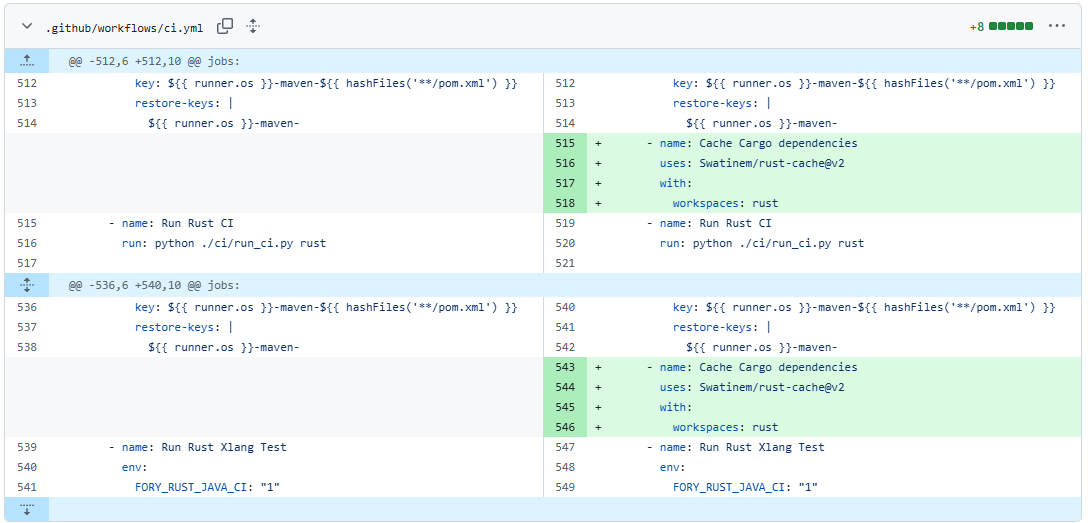The height and width of the screenshot is (523, 1088).
Task: Click right-side line number 549
Action: tap(566, 487)
